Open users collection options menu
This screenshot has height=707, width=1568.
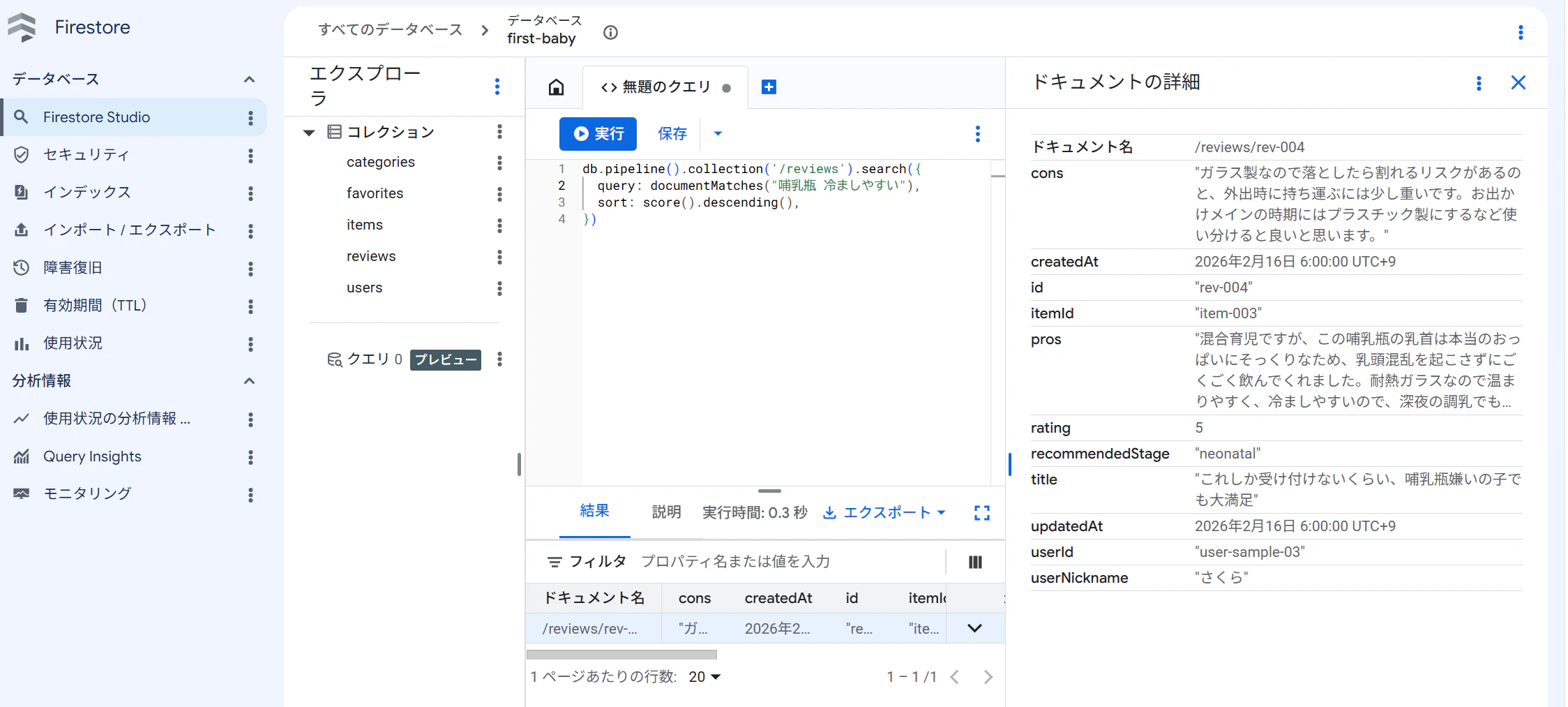click(499, 288)
